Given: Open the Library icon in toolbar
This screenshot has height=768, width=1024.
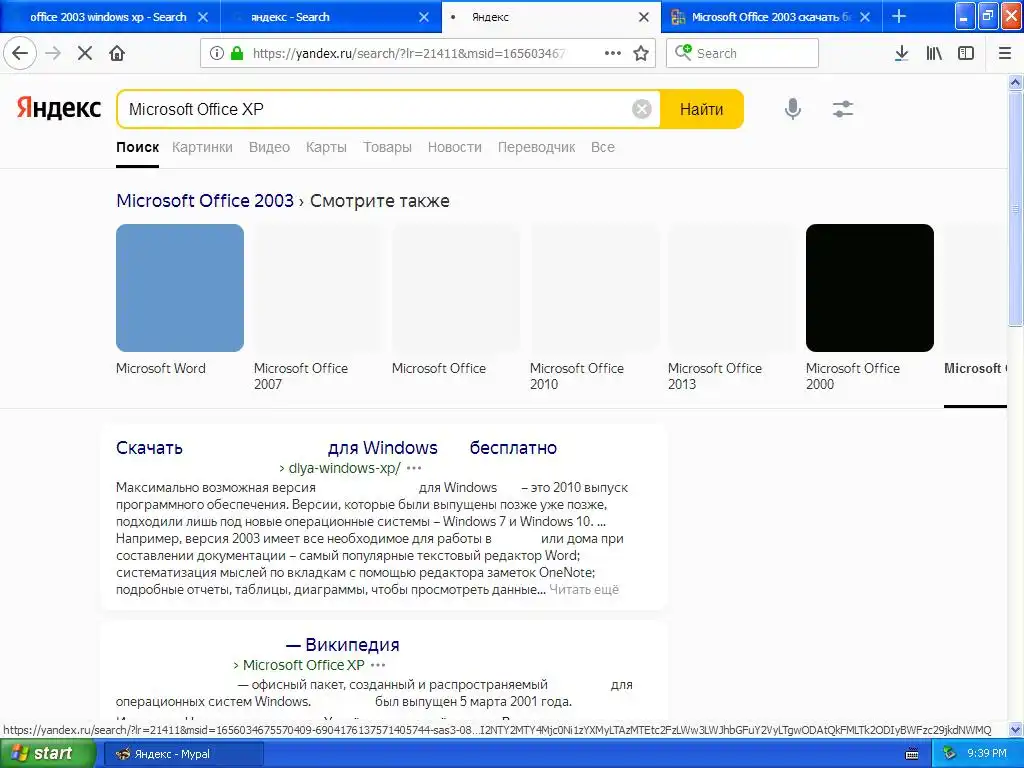Looking at the screenshot, I should pos(934,53).
